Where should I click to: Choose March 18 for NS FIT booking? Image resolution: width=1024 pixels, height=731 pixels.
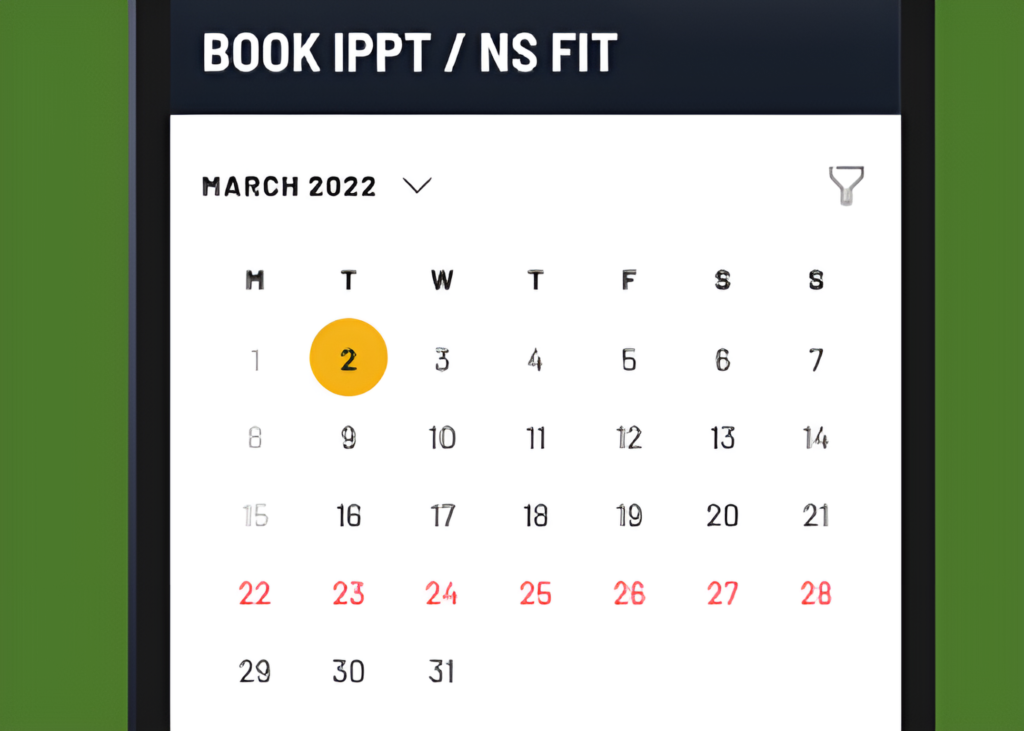click(535, 516)
